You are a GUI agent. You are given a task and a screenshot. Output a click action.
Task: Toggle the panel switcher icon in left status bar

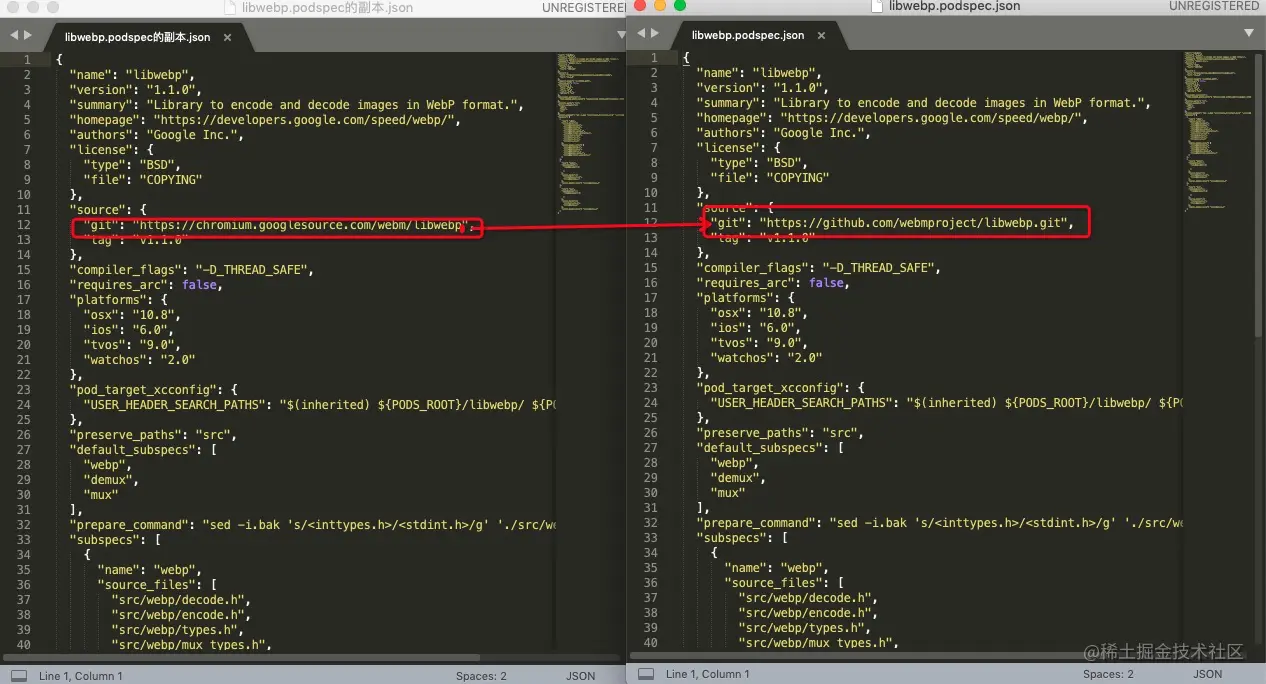(19, 676)
